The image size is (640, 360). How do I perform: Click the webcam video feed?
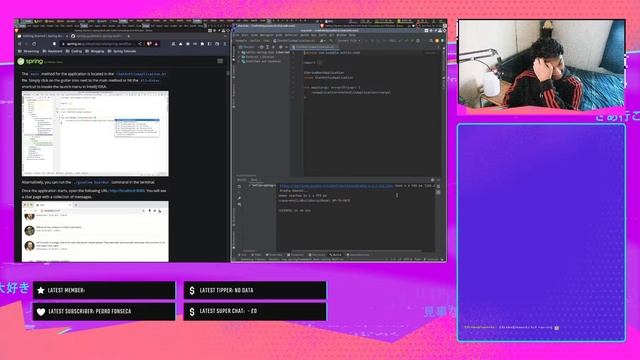pyautogui.click(x=541, y=64)
